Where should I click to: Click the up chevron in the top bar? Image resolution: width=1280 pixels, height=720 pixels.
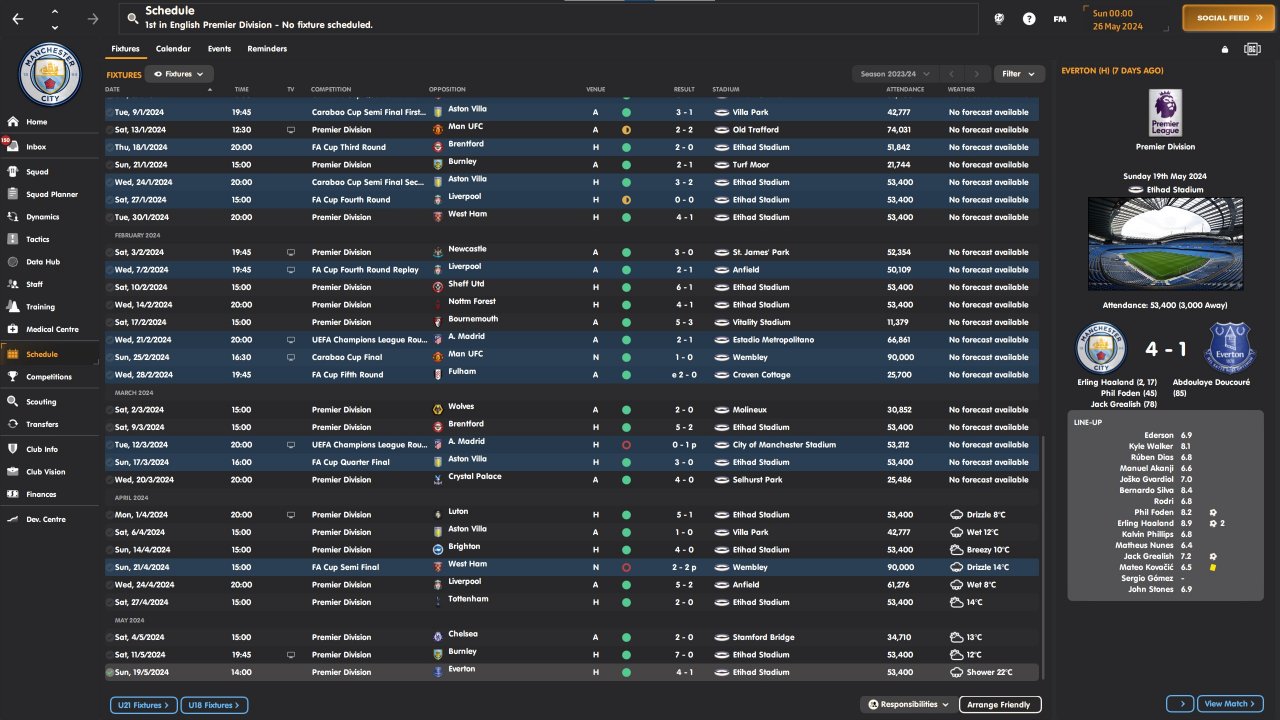point(54,12)
